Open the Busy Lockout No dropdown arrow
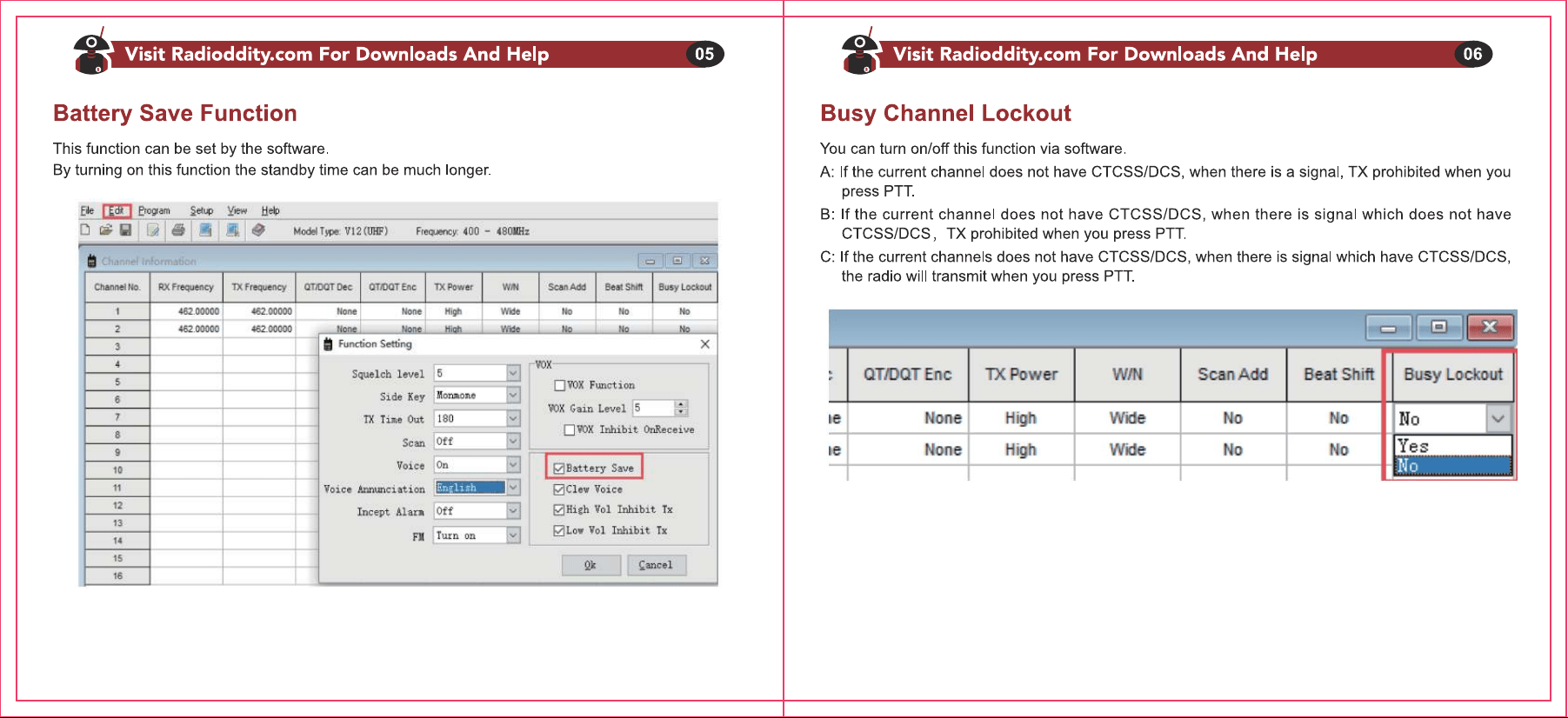The image size is (1568, 718). point(1498,419)
